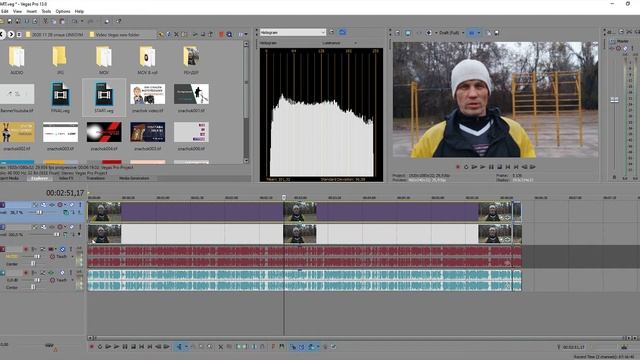Save preview snapshot to file

(x=496, y=33)
